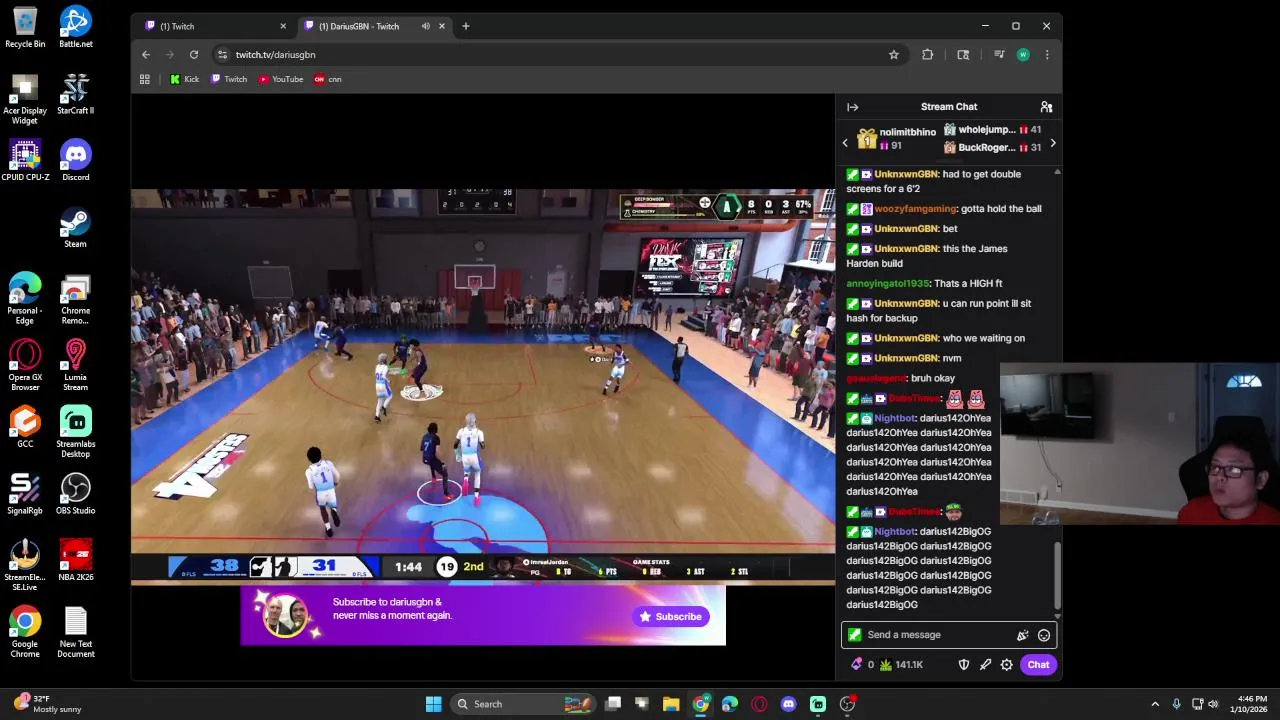Switch to the (1) Twitch tab
The width and height of the screenshot is (1280, 720).
215,26
